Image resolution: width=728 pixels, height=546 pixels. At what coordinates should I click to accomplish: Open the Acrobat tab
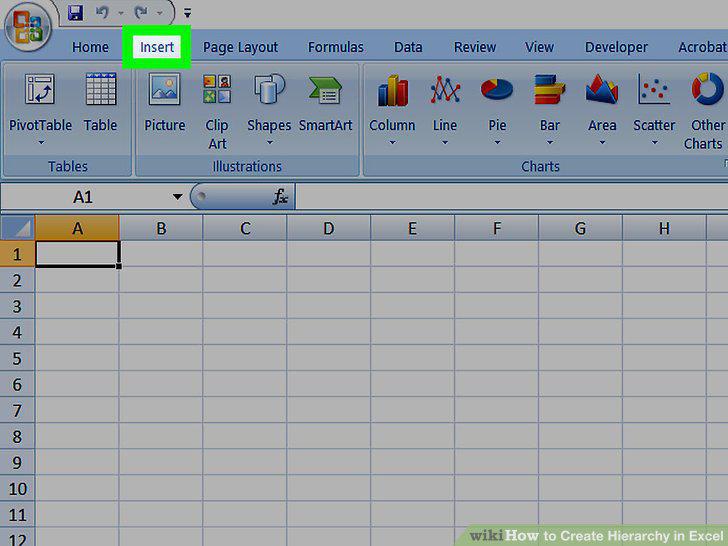(x=702, y=47)
